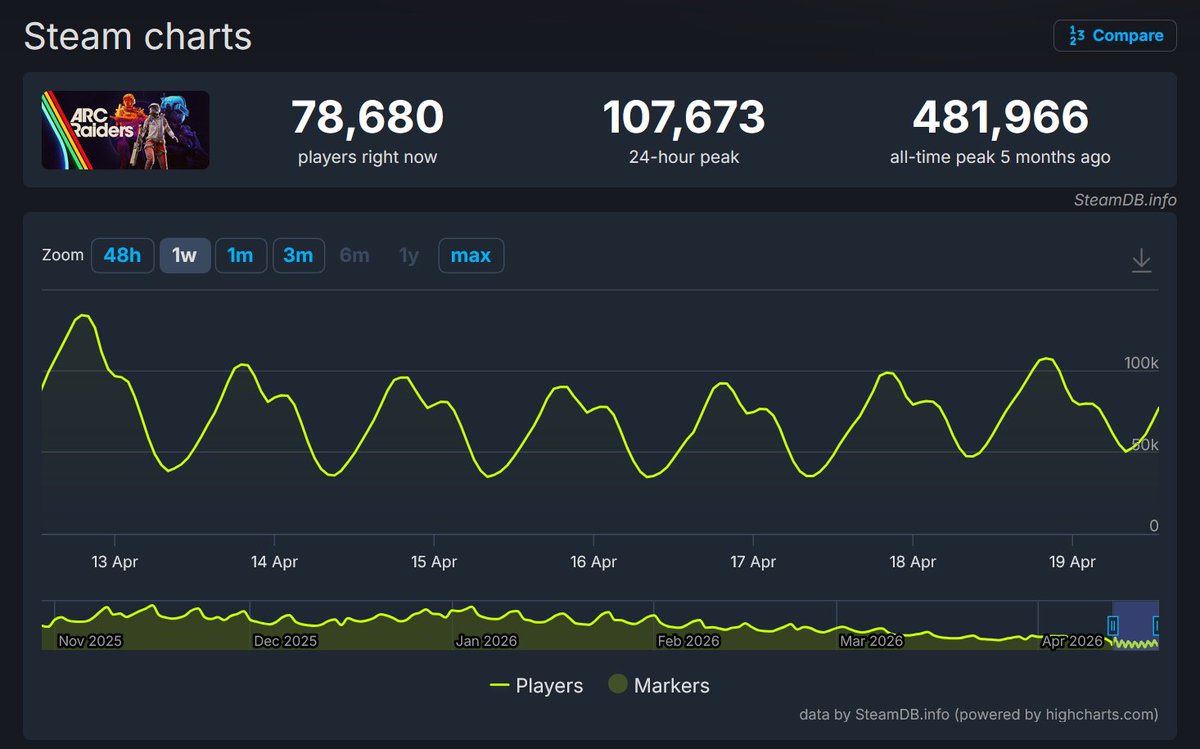Click the 13 Apr axis label
Image resolution: width=1200 pixels, height=749 pixels.
pos(115,562)
